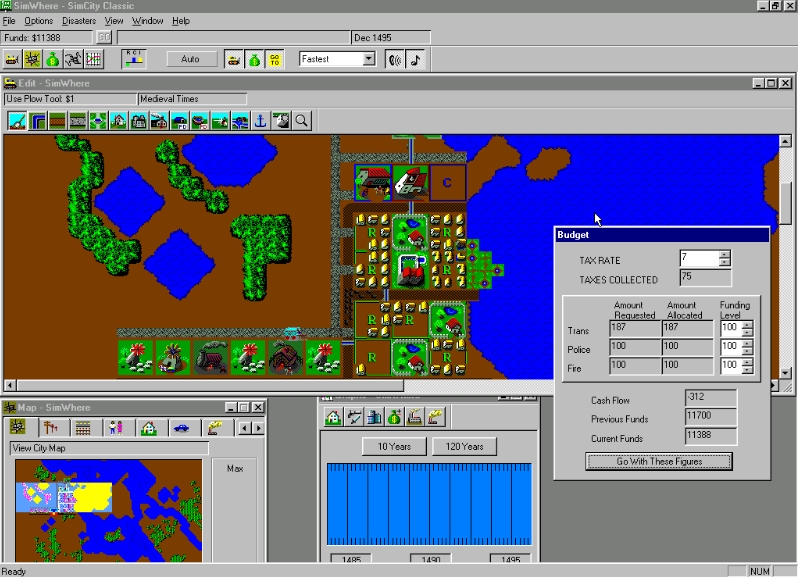The width and height of the screenshot is (798, 577).
Task: Select the commercial zone building tool
Action: (139, 121)
